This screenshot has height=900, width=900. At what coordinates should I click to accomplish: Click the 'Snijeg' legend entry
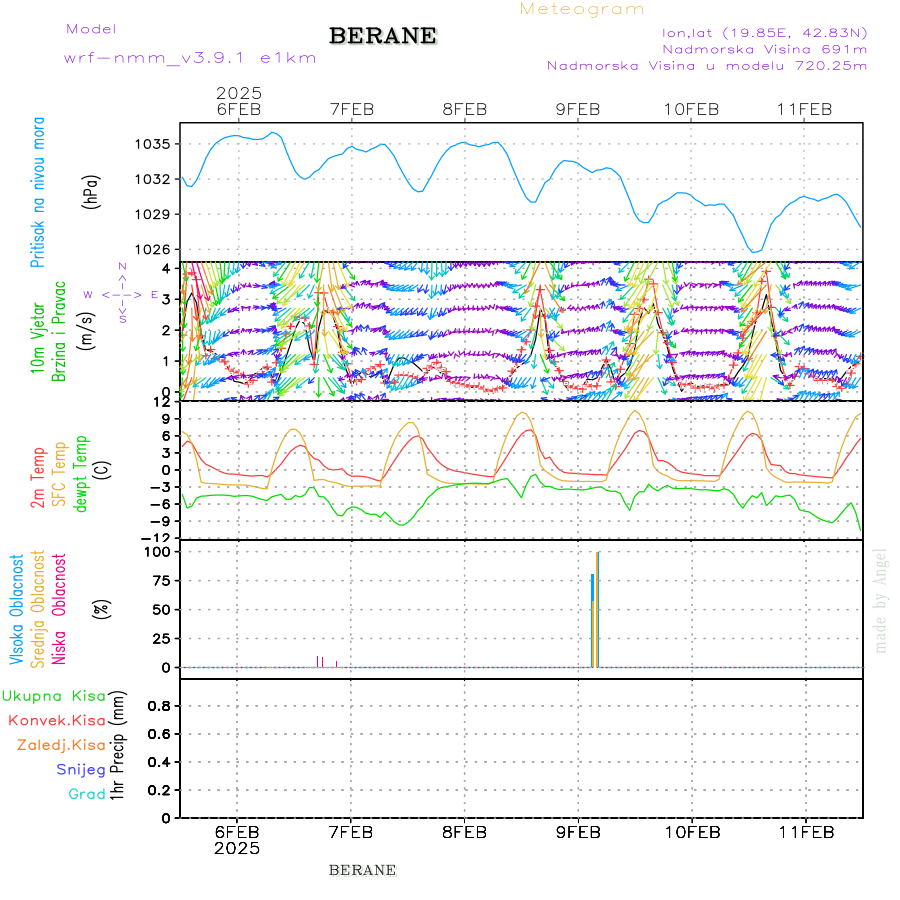point(81,770)
